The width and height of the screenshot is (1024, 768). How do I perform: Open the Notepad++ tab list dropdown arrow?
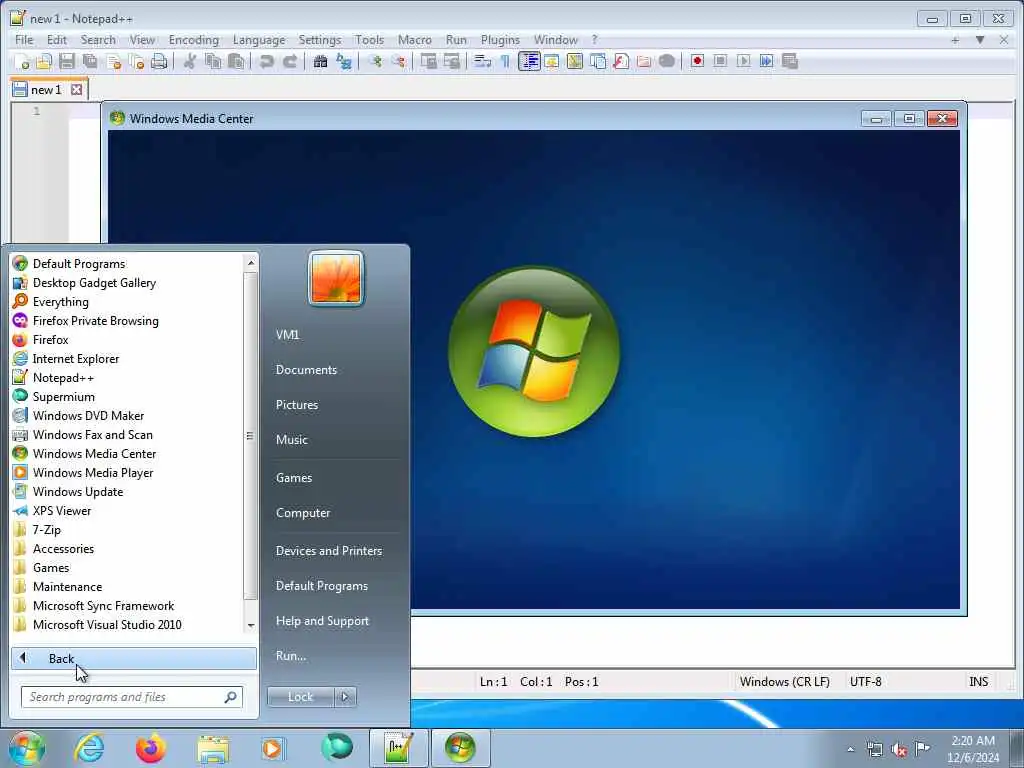click(980, 40)
